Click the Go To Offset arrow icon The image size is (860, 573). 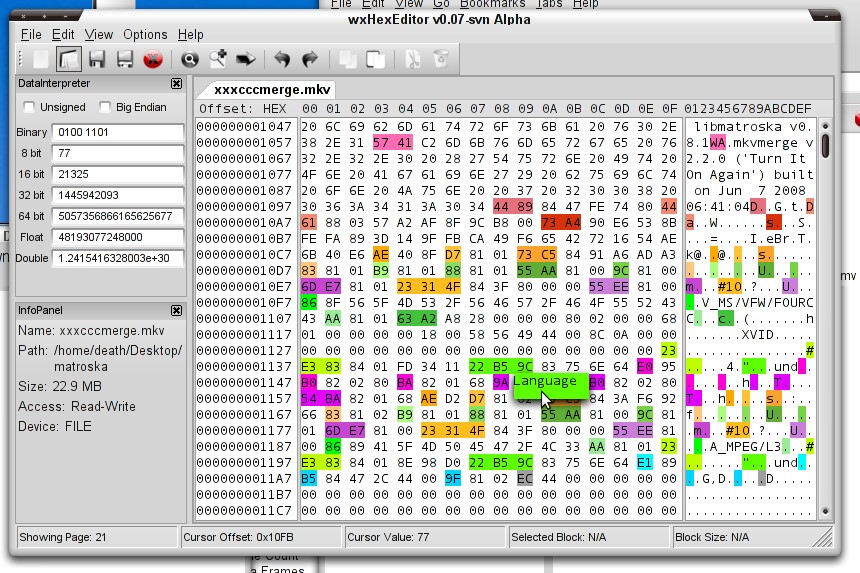(x=245, y=59)
